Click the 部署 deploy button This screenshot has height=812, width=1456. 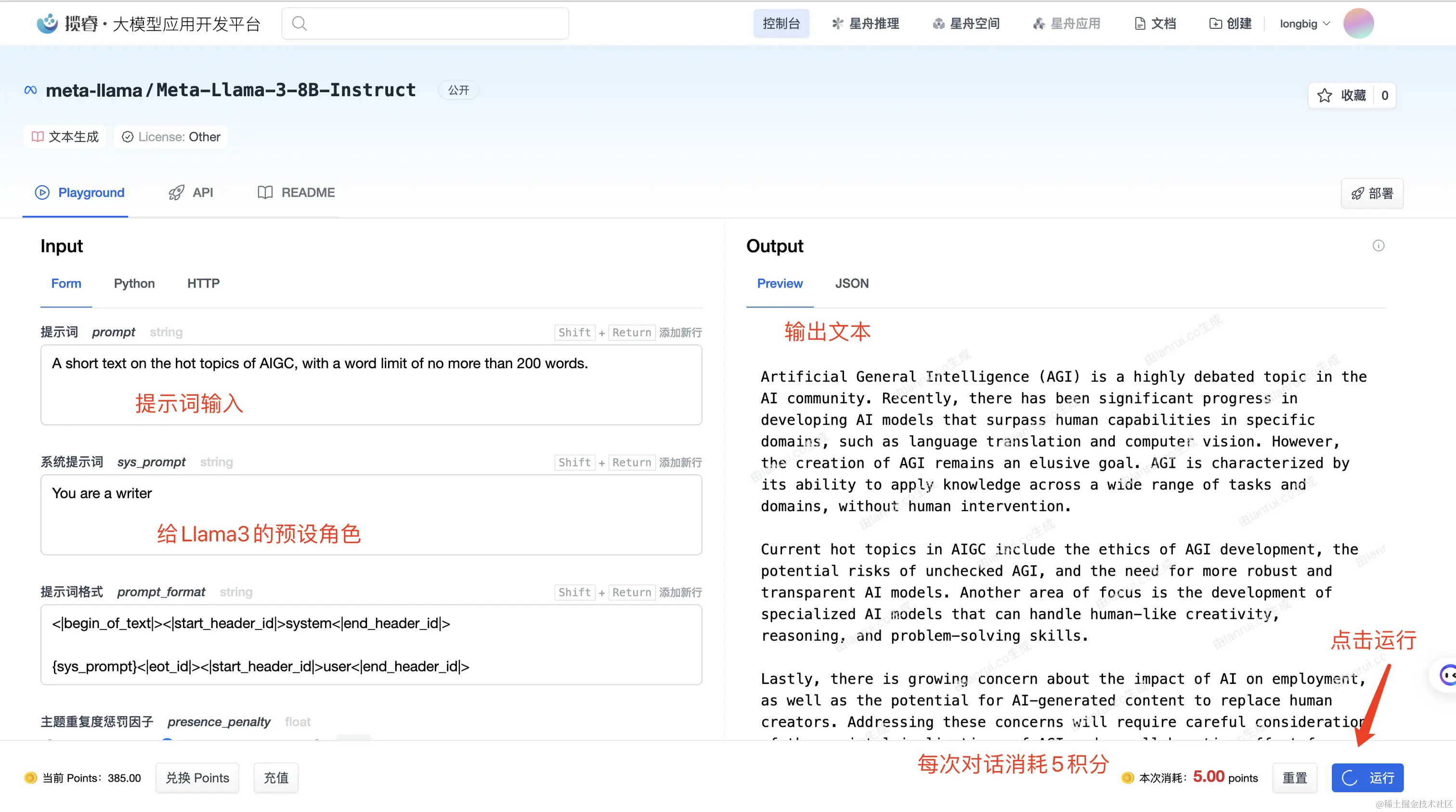pyautogui.click(x=1372, y=194)
